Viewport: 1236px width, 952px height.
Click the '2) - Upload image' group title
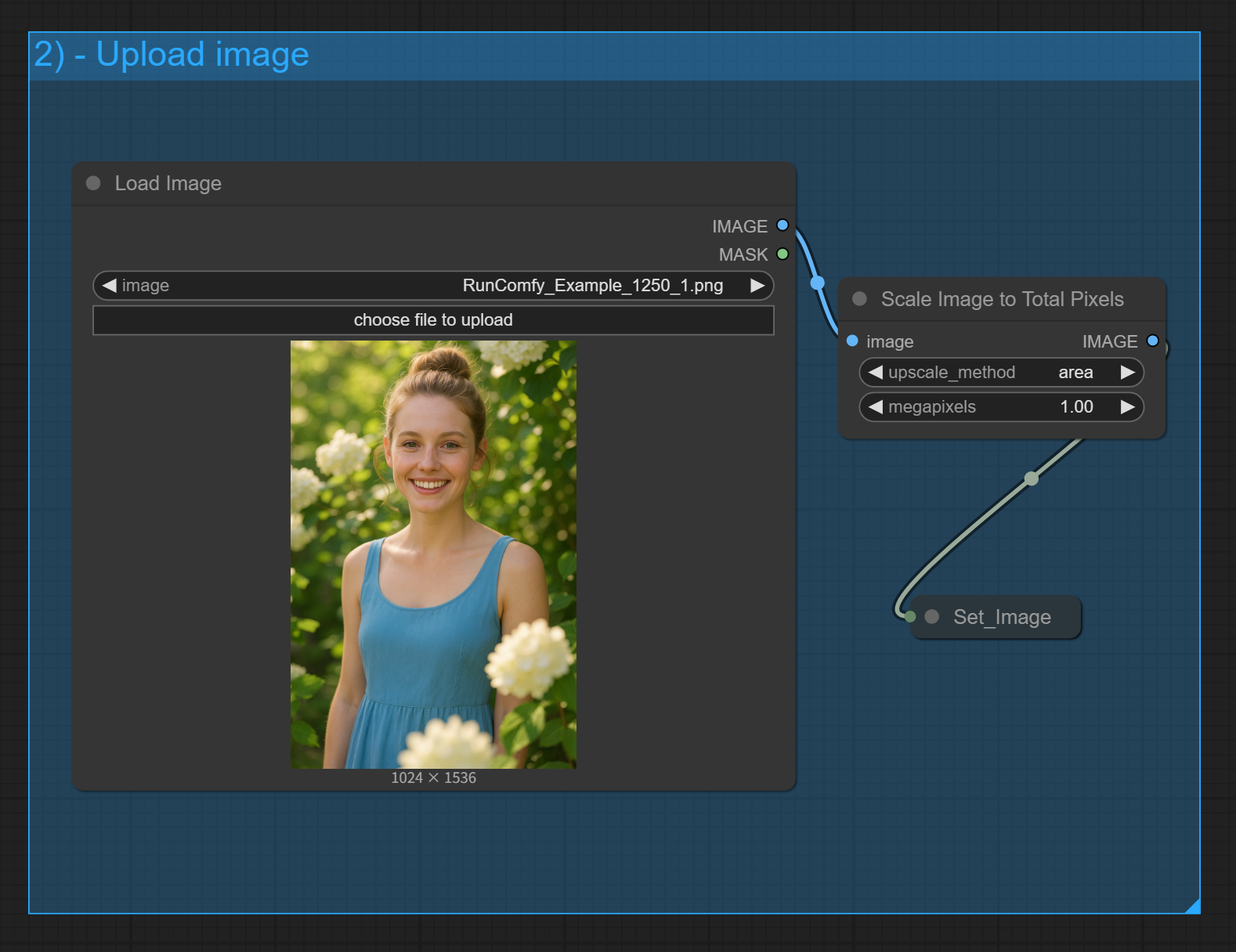172,55
